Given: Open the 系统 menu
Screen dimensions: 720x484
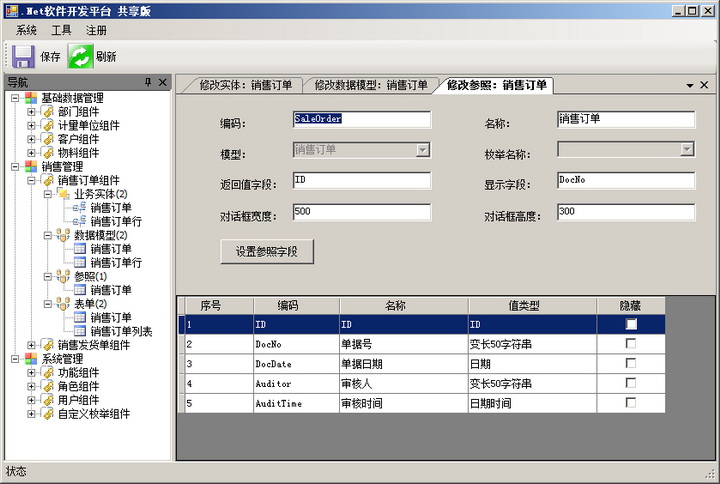Looking at the screenshot, I should pos(26,30).
